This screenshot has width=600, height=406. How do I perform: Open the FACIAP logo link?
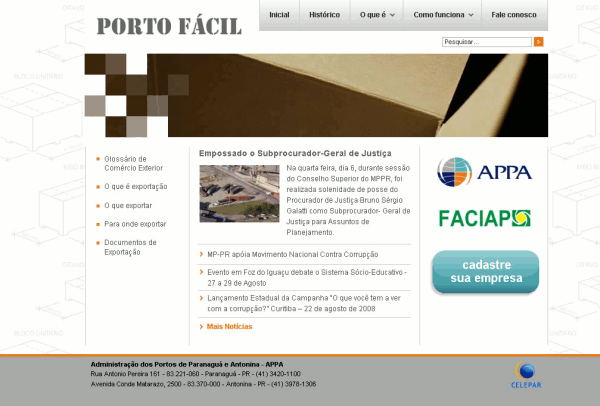pos(484,218)
